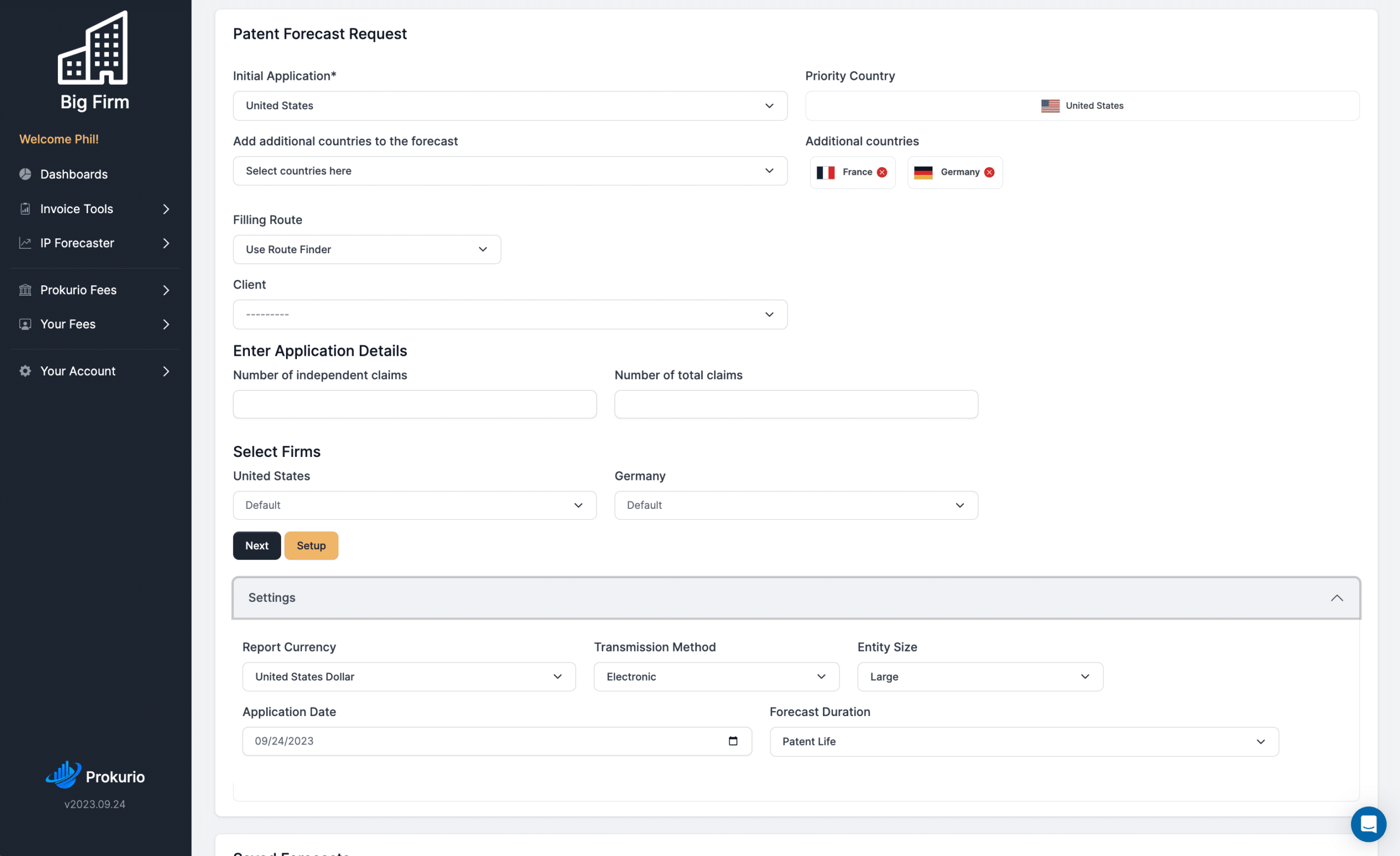Remove Germany from additional countries
The image size is (1400, 856).
pyautogui.click(x=989, y=172)
